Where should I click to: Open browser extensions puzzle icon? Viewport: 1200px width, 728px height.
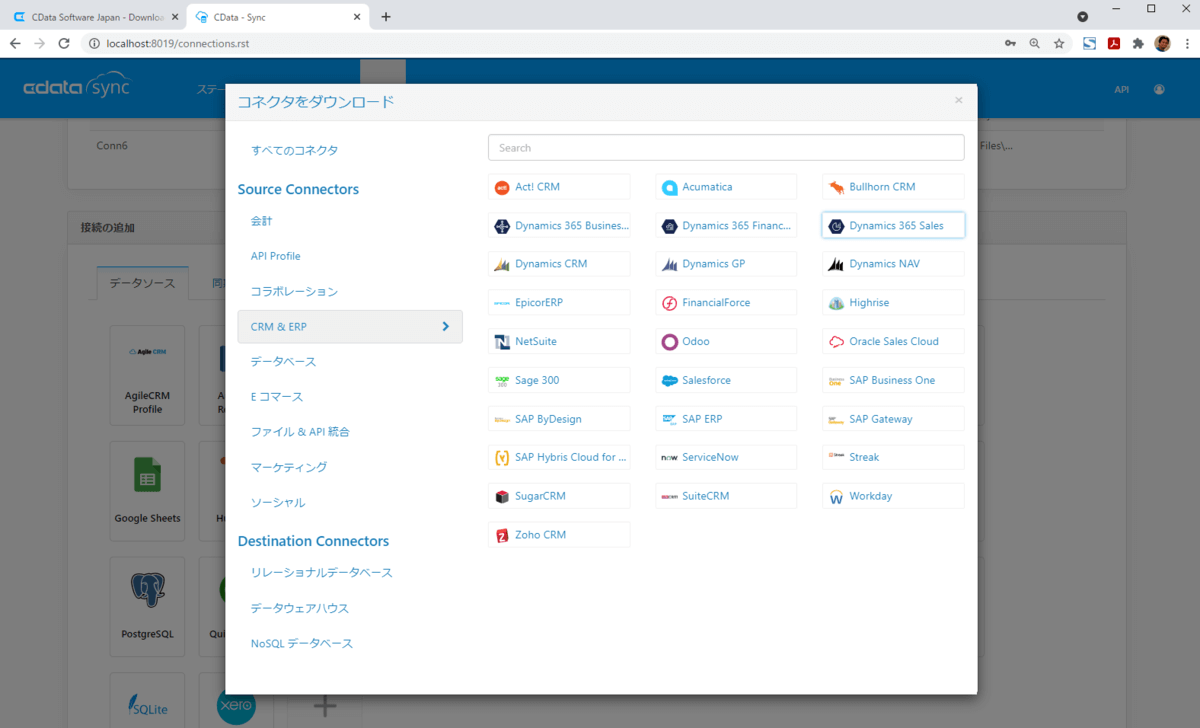[1138, 44]
